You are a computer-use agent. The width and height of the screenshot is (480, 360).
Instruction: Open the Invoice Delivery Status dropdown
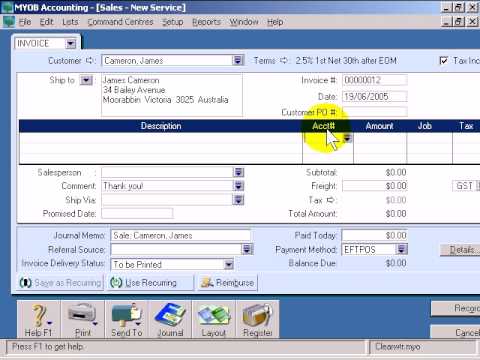point(229,265)
